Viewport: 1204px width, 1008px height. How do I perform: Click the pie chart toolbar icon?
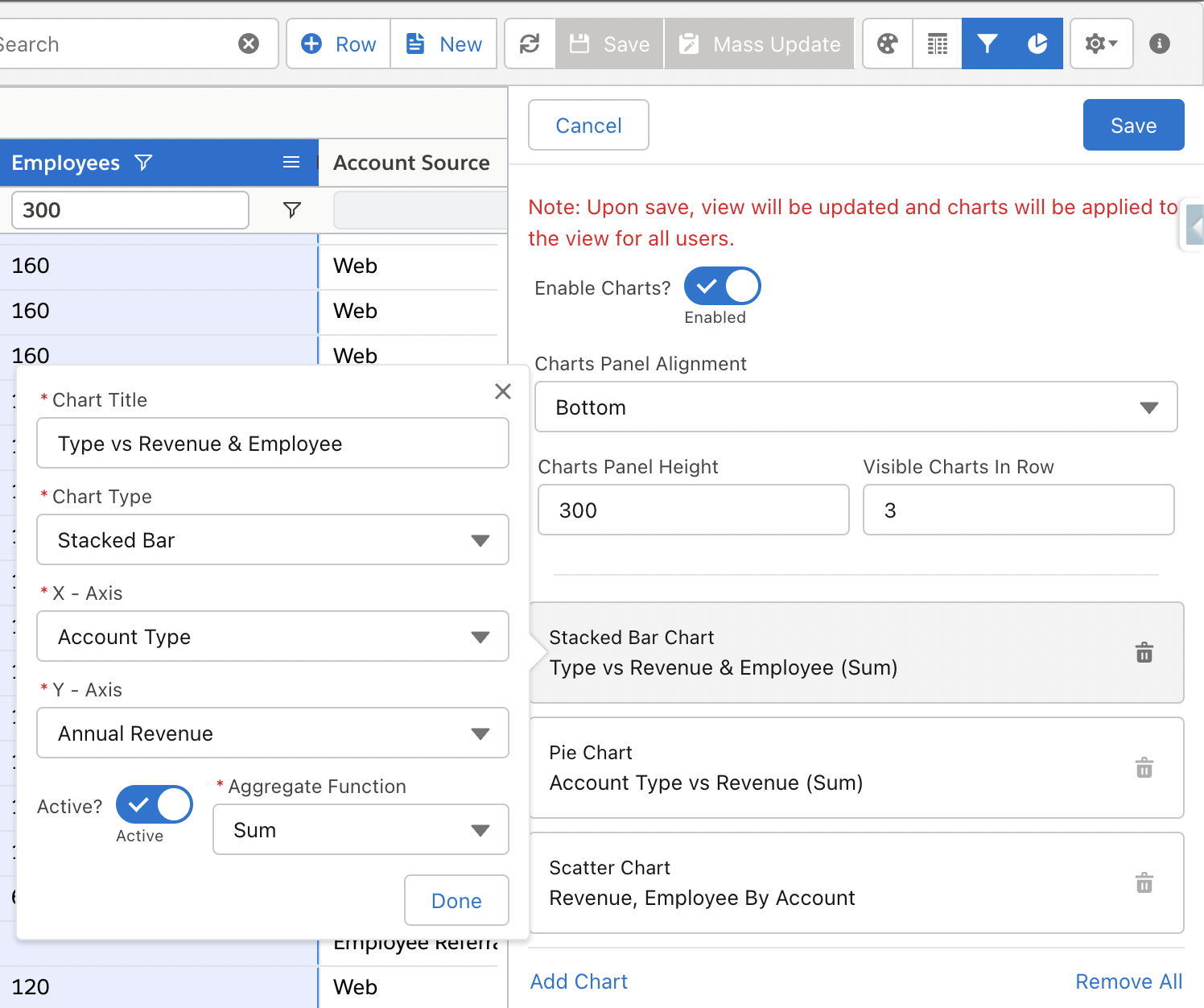[x=1037, y=44]
